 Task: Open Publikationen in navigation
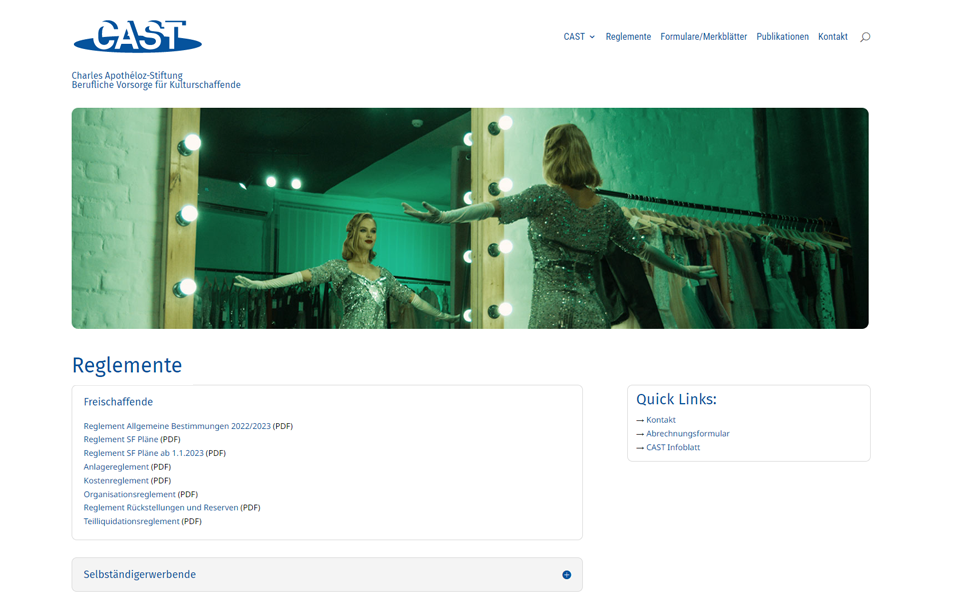point(782,37)
